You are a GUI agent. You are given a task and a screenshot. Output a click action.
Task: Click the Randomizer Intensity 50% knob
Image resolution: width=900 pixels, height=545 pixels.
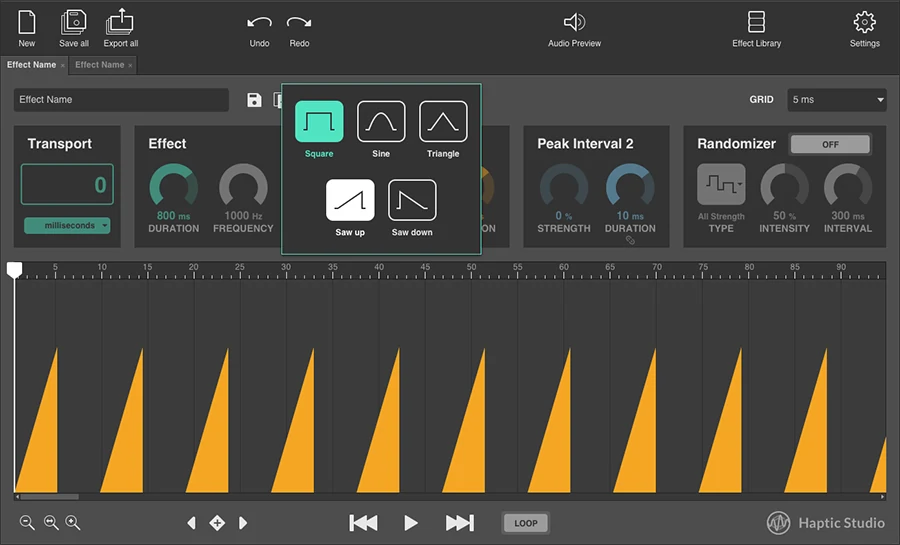[x=785, y=186]
